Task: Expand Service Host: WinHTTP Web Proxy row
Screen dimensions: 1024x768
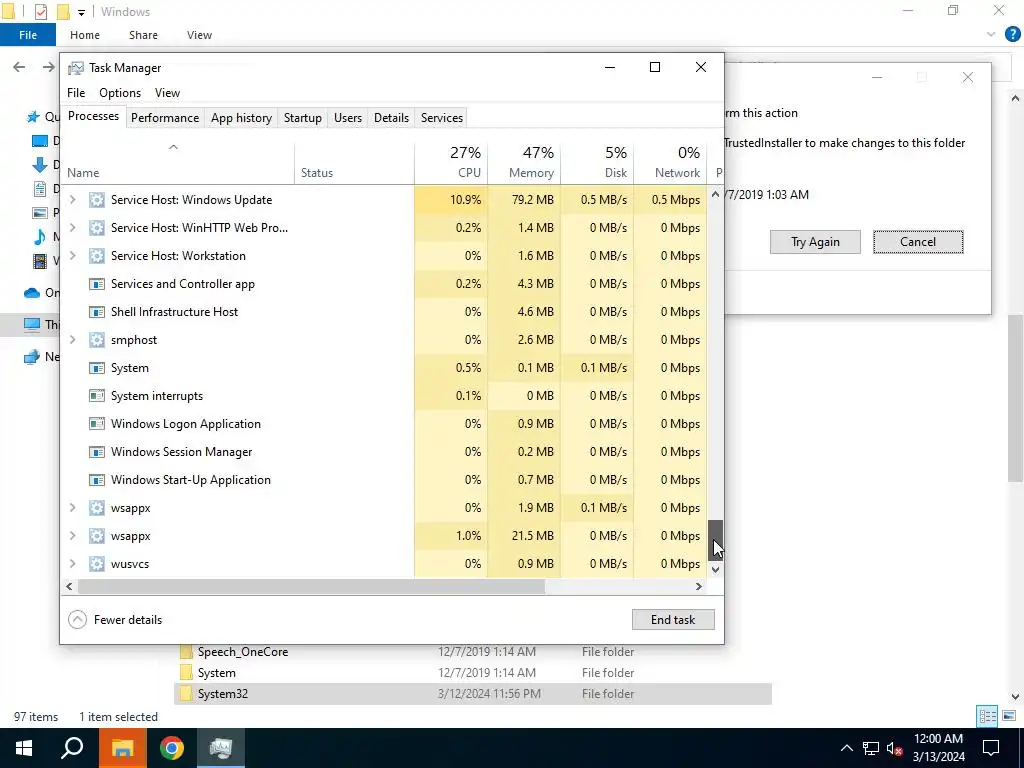Action: [x=72, y=228]
